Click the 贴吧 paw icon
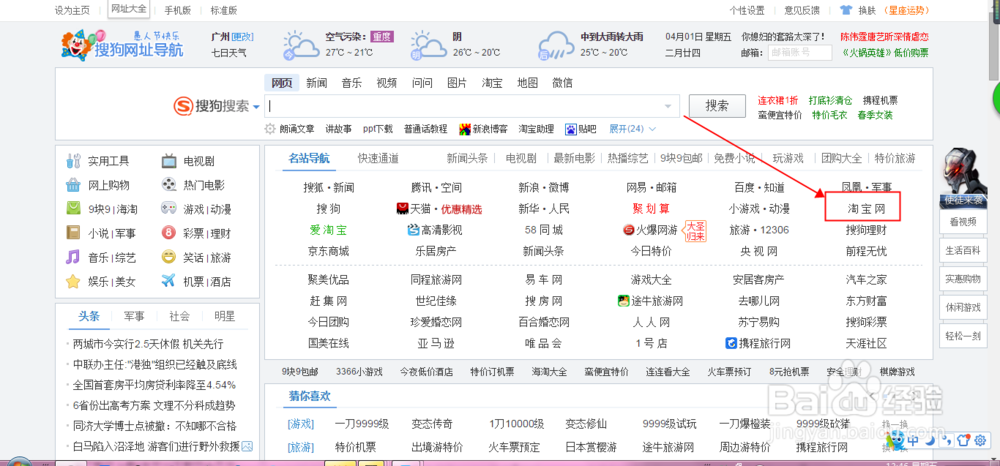1000x466 pixels. click(570, 129)
